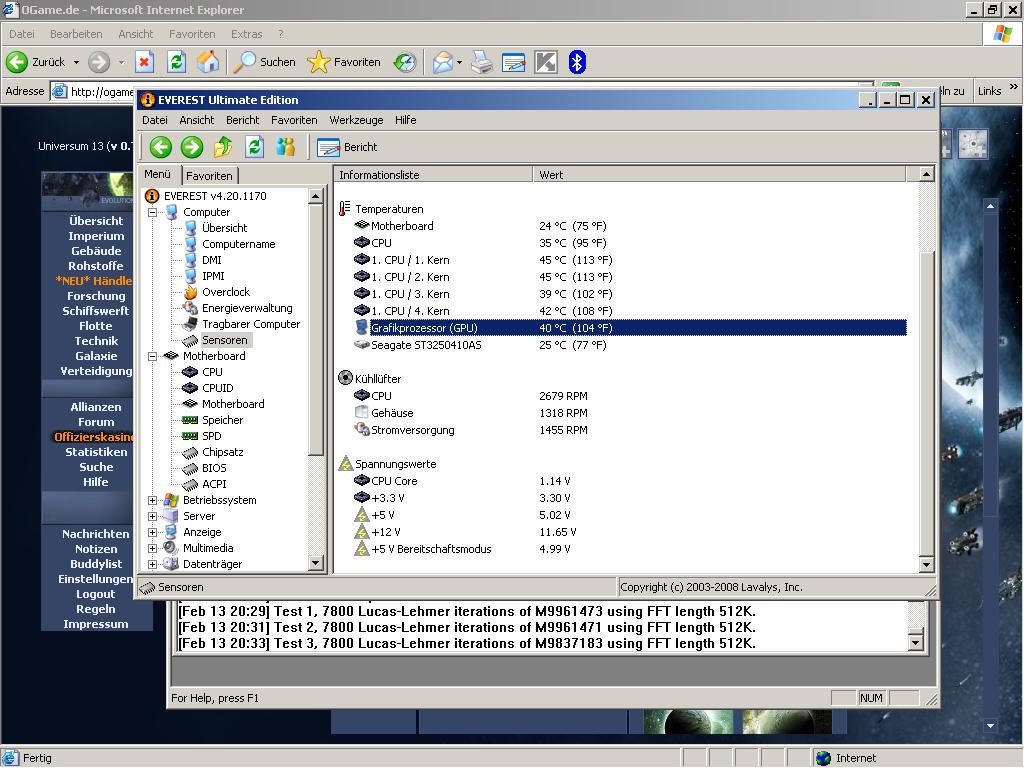Screen dimensions: 1024x768
Task: Open the EVEREST users/community icon
Action: coord(285,147)
